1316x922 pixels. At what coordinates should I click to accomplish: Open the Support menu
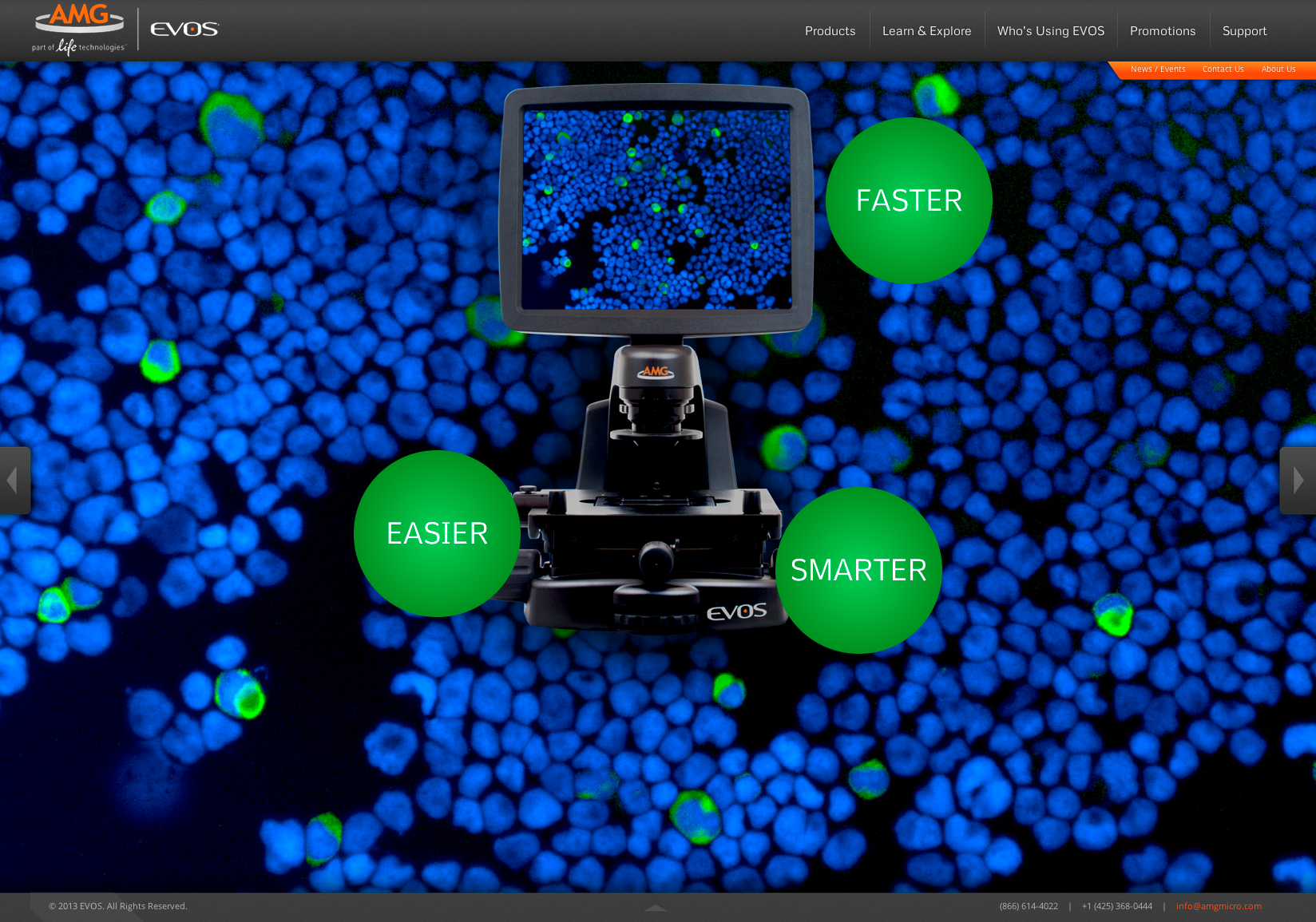(x=1244, y=31)
